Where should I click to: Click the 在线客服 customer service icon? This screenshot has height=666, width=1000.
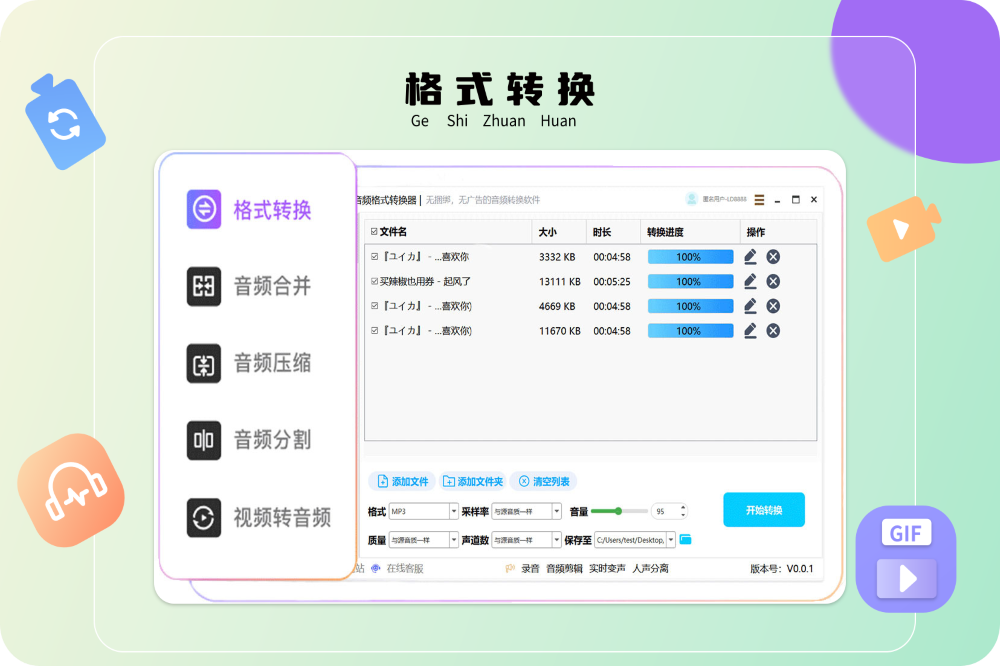(x=376, y=568)
